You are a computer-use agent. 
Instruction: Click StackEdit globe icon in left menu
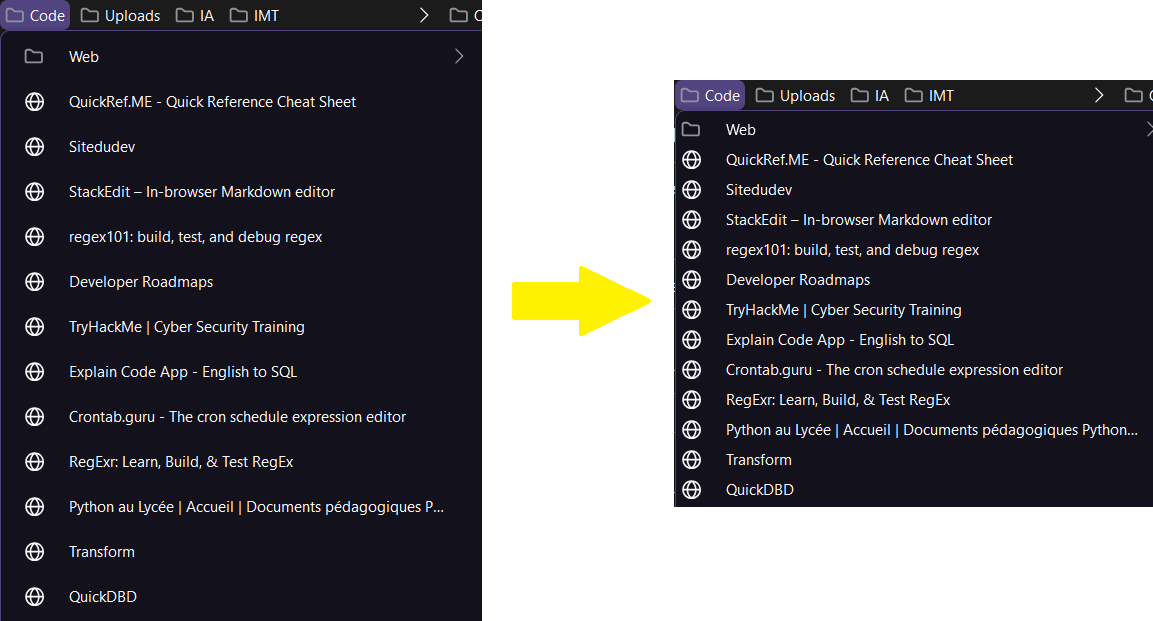(x=35, y=192)
